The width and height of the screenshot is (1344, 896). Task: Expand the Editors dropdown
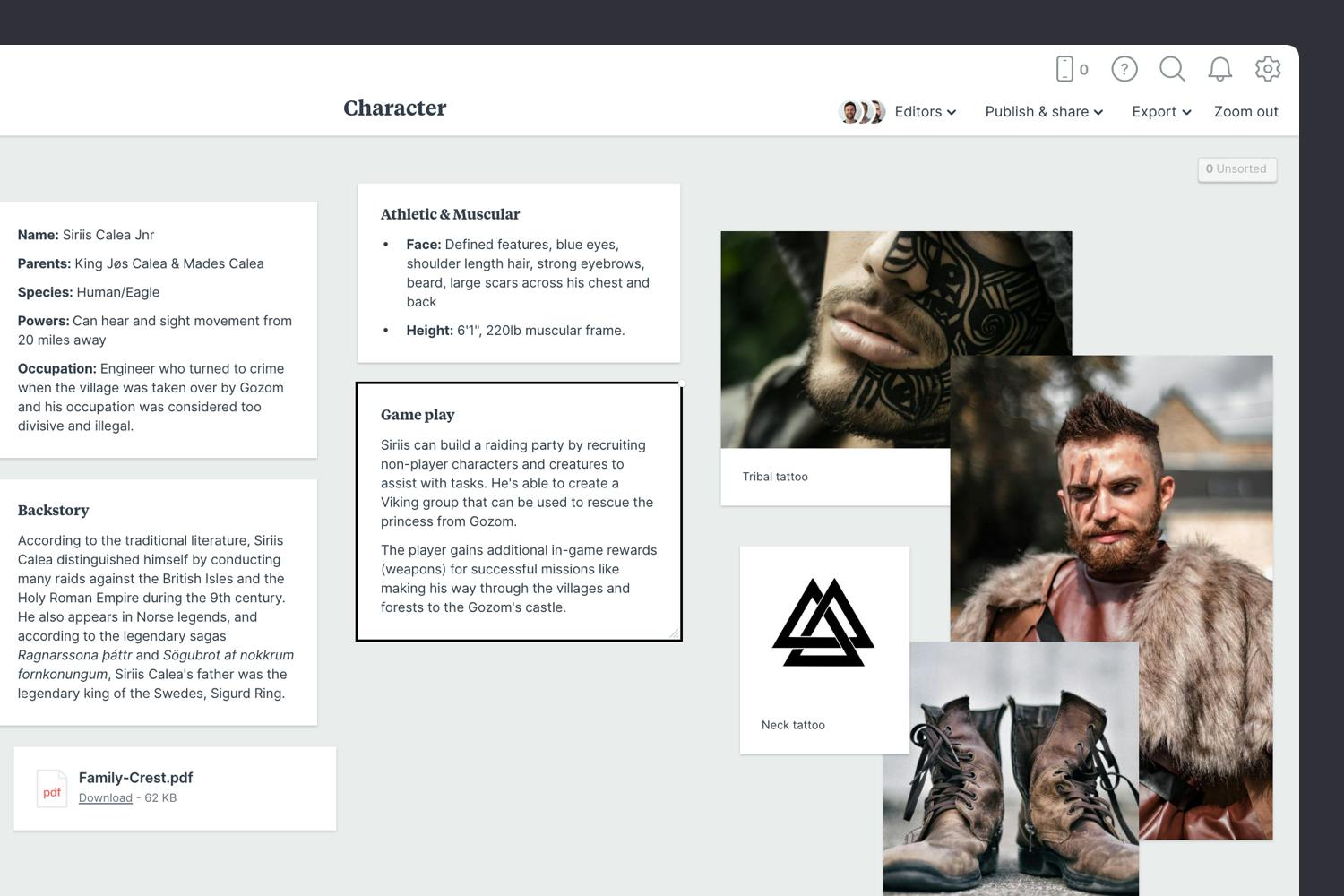pos(925,111)
